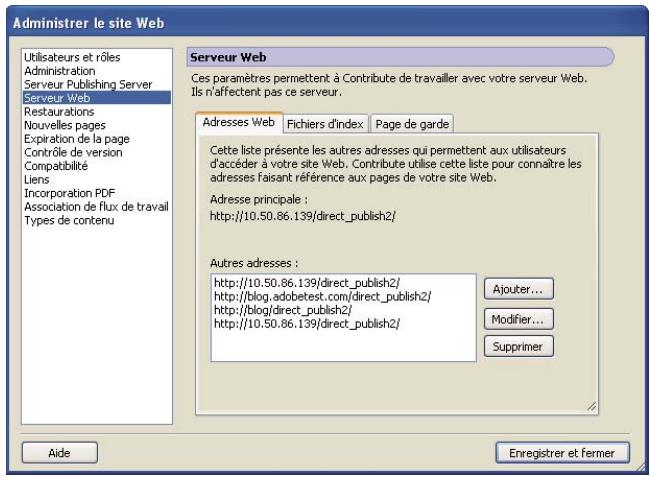
Task: Click Enregistrer et fermer button
Action: (x=562, y=453)
